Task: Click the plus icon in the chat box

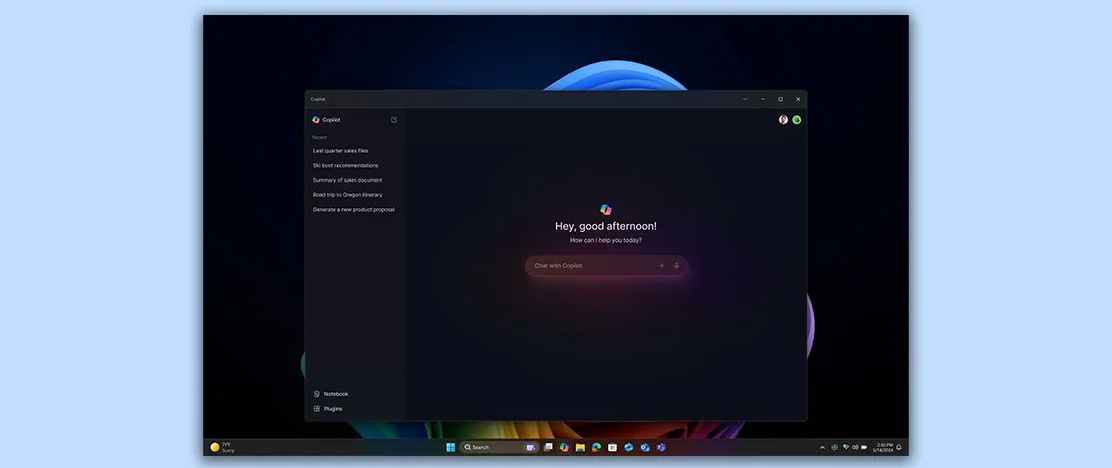Action: coord(662,265)
